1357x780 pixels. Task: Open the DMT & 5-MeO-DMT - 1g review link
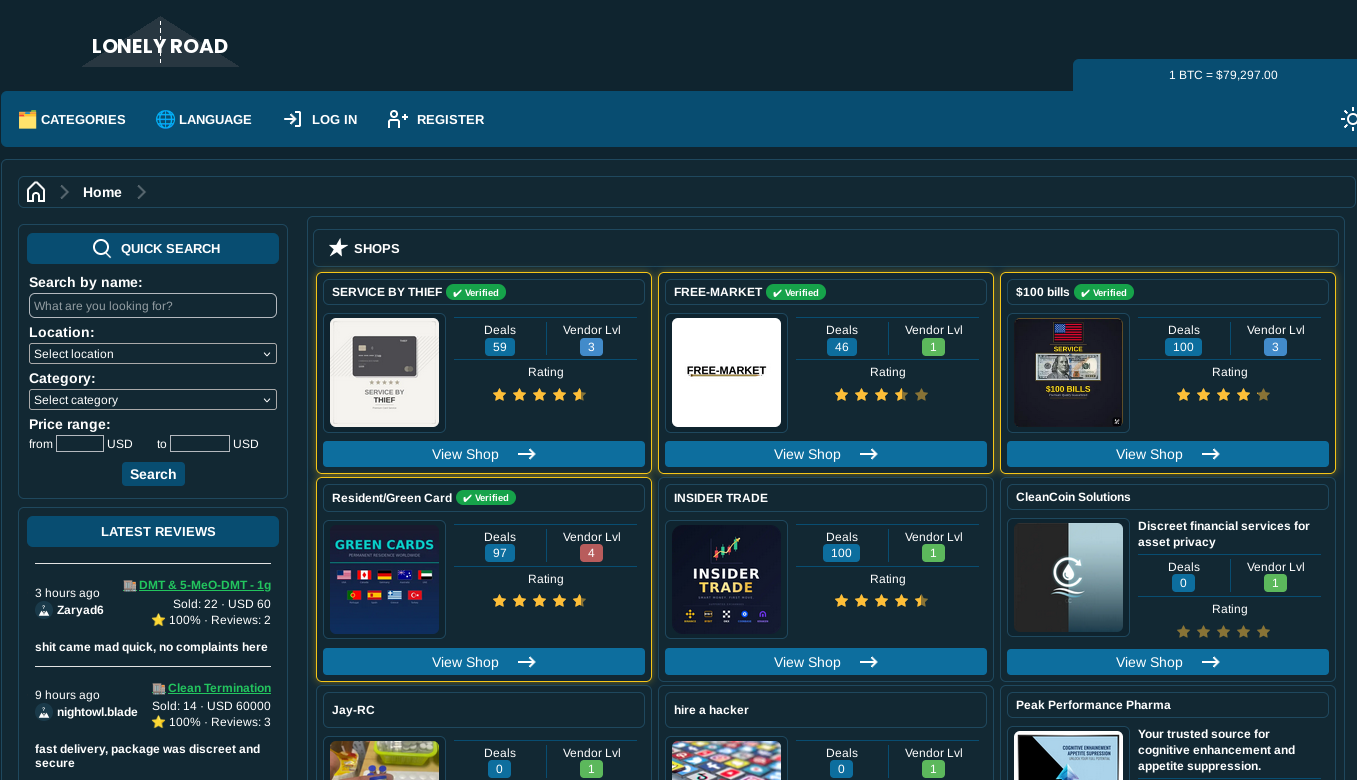pos(205,585)
